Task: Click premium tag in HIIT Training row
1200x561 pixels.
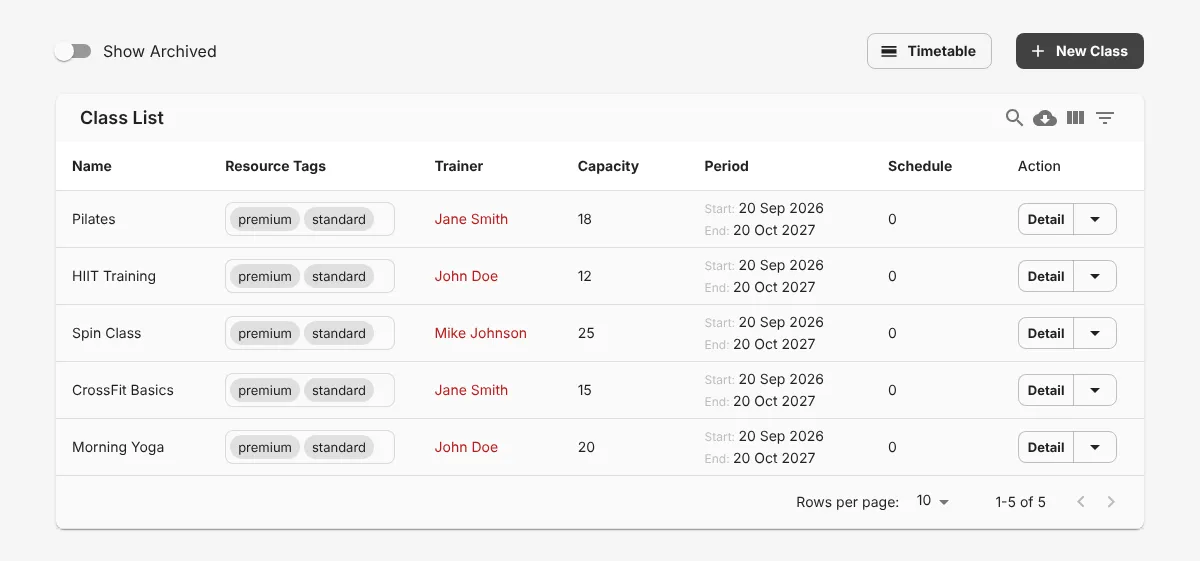Action: (265, 276)
